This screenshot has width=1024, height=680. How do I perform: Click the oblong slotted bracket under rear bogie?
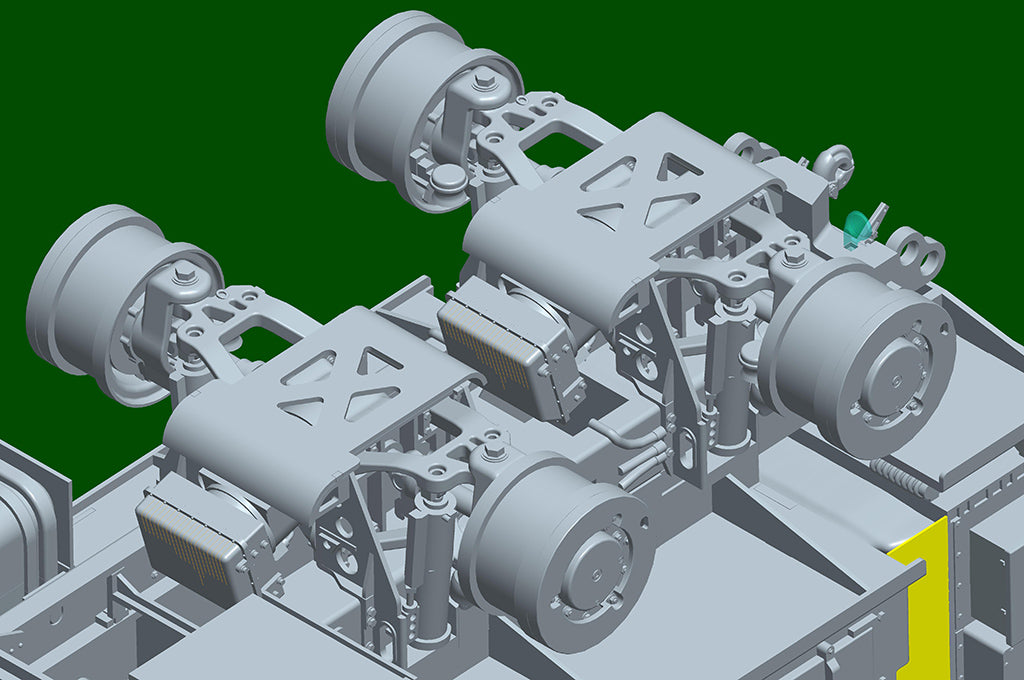pos(688,450)
